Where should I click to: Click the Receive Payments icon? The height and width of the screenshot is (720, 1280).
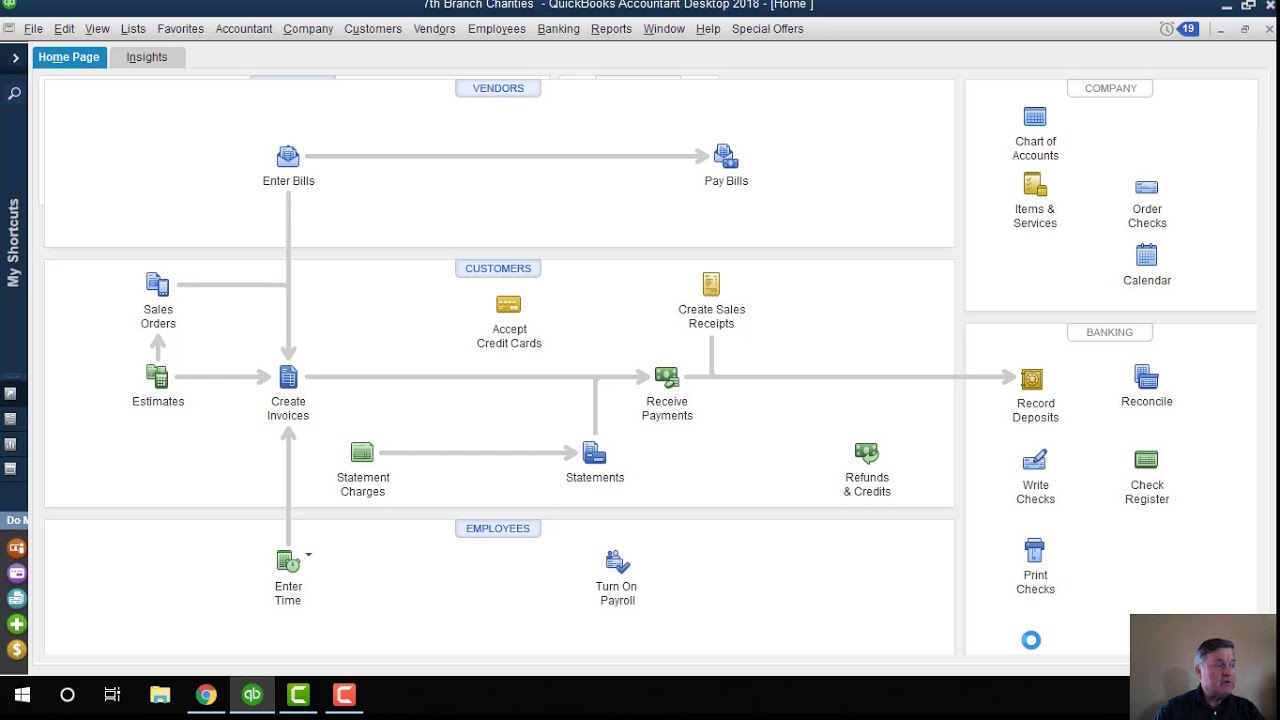(667, 377)
